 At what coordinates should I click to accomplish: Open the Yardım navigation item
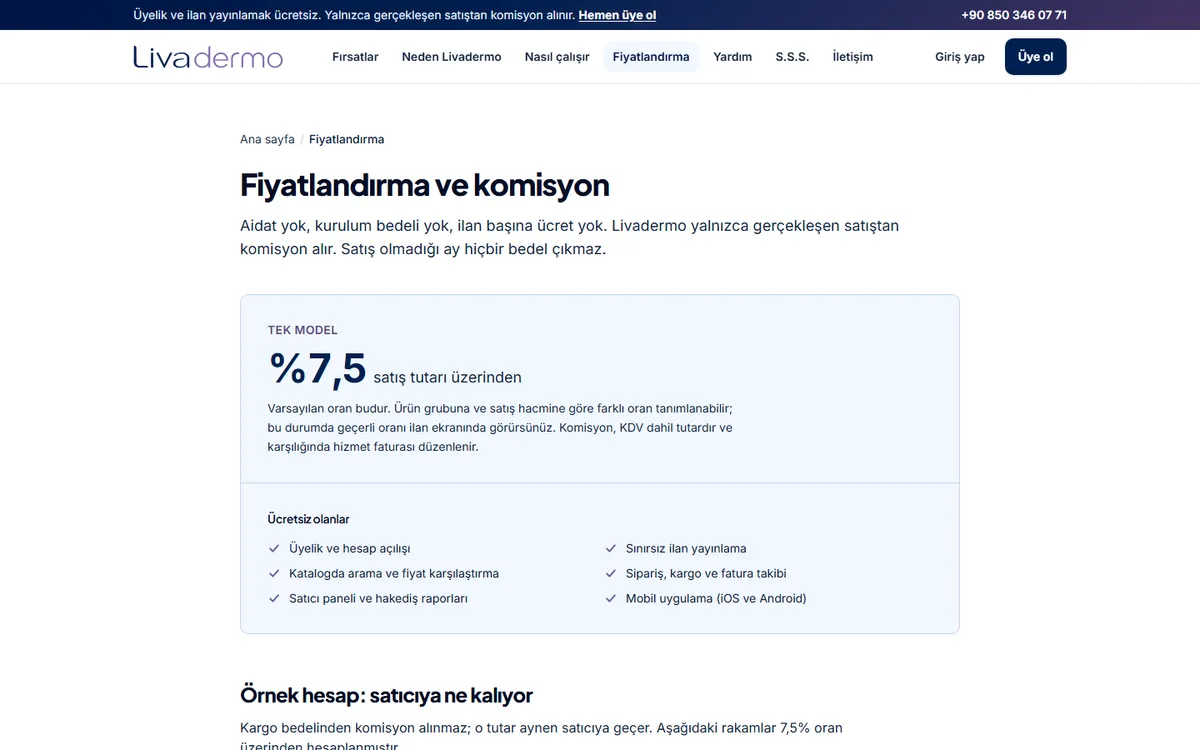pyautogui.click(x=732, y=57)
